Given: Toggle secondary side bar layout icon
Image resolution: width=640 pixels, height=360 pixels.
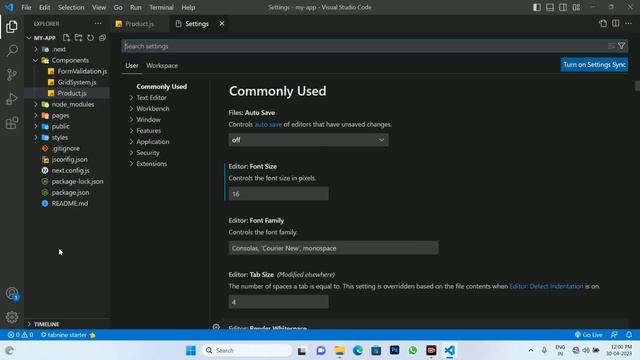Looking at the screenshot, I should [x=563, y=7].
